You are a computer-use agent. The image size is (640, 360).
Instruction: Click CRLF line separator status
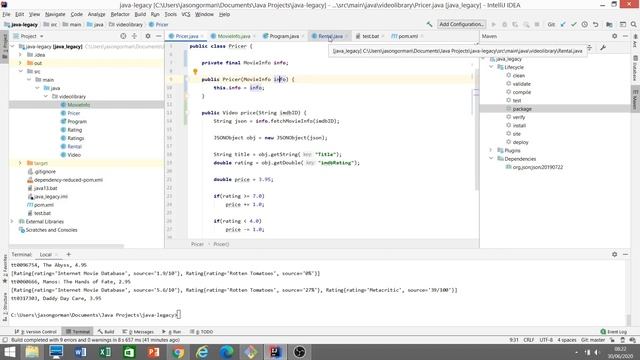[x=529, y=340]
